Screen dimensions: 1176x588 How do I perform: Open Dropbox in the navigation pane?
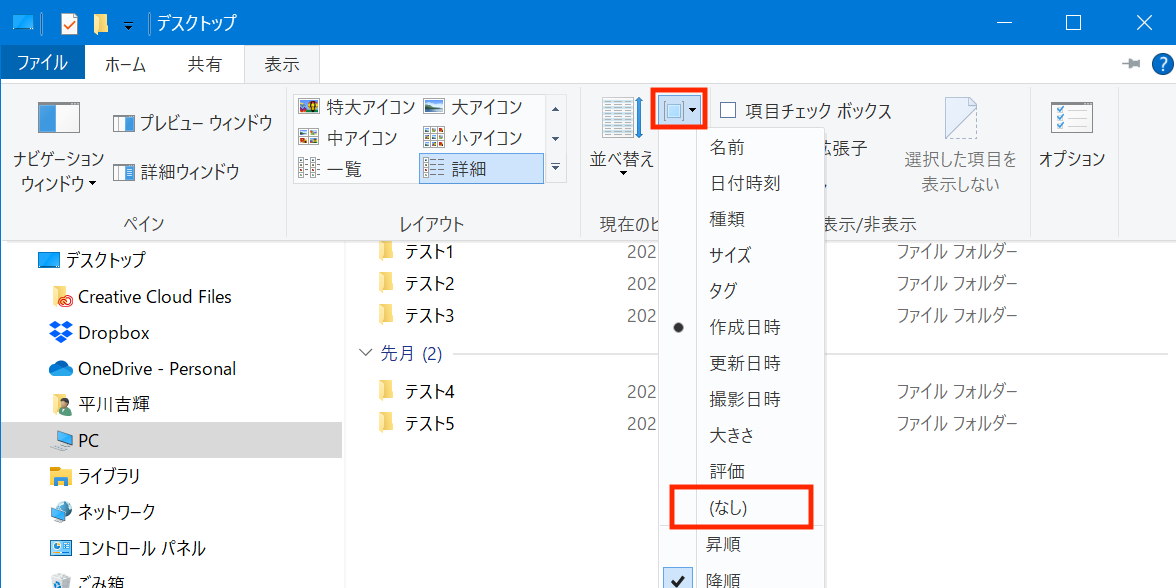113,333
